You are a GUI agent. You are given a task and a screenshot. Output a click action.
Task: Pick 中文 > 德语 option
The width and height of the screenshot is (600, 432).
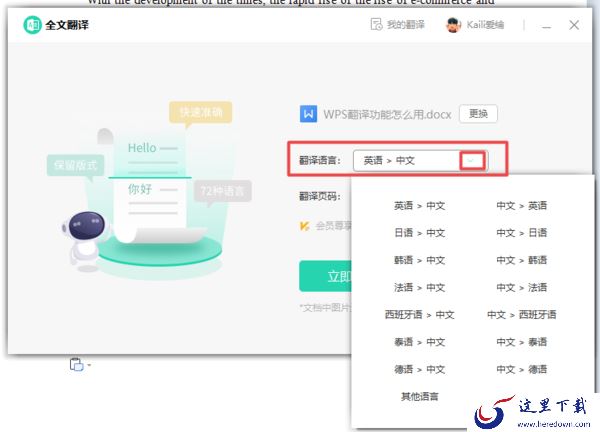point(522,369)
